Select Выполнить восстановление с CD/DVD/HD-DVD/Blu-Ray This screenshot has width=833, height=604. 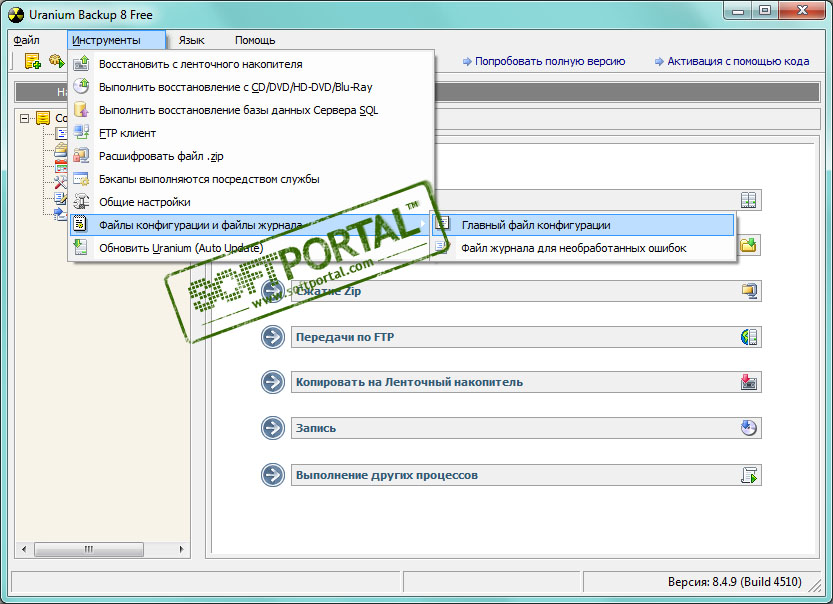(251, 87)
